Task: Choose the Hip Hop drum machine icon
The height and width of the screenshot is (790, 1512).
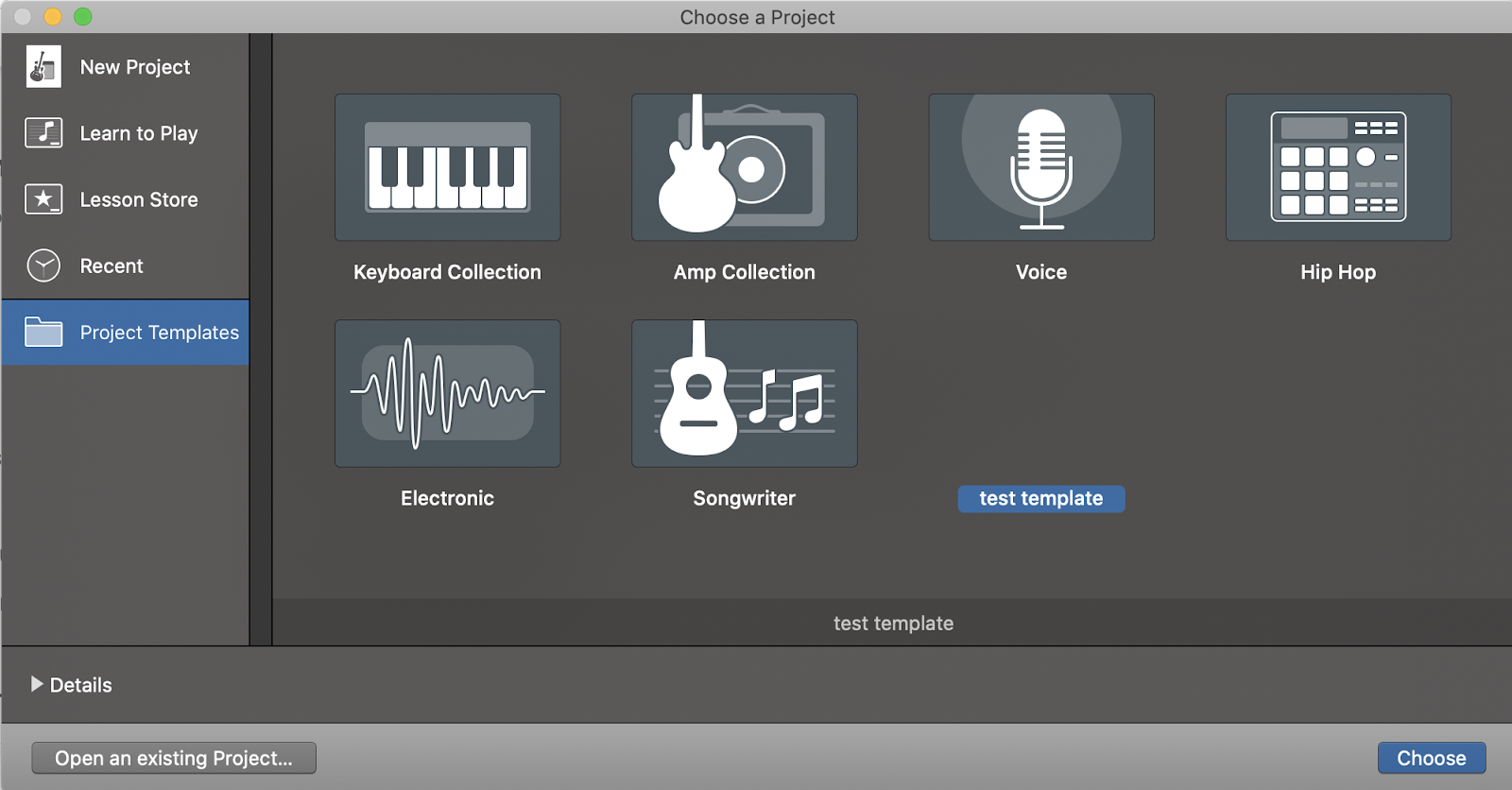Action: (1337, 167)
